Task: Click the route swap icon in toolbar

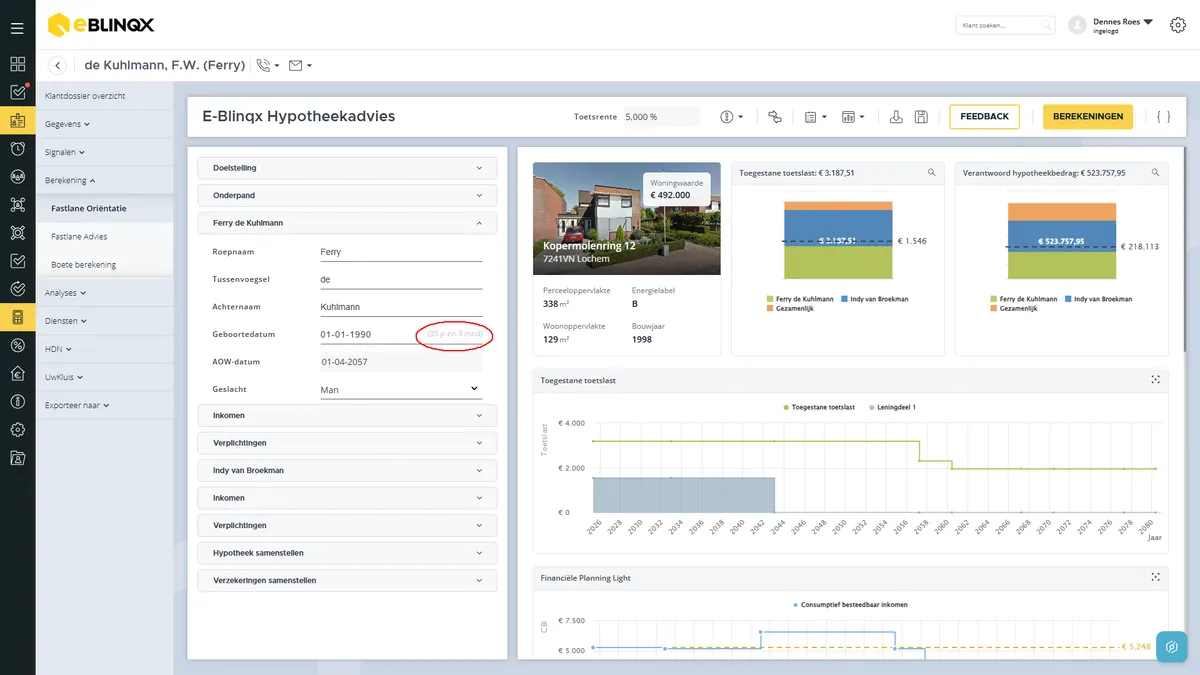Action: pyautogui.click(x=775, y=117)
